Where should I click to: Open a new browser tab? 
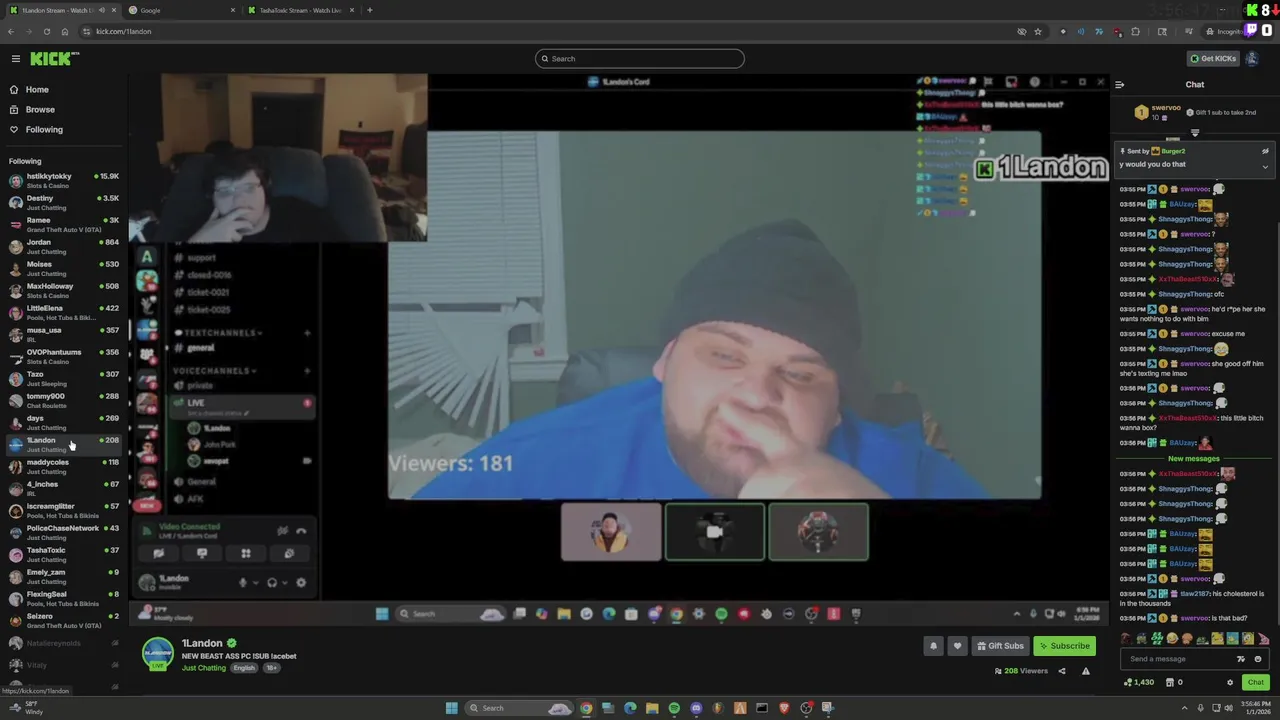tap(370, 10)
